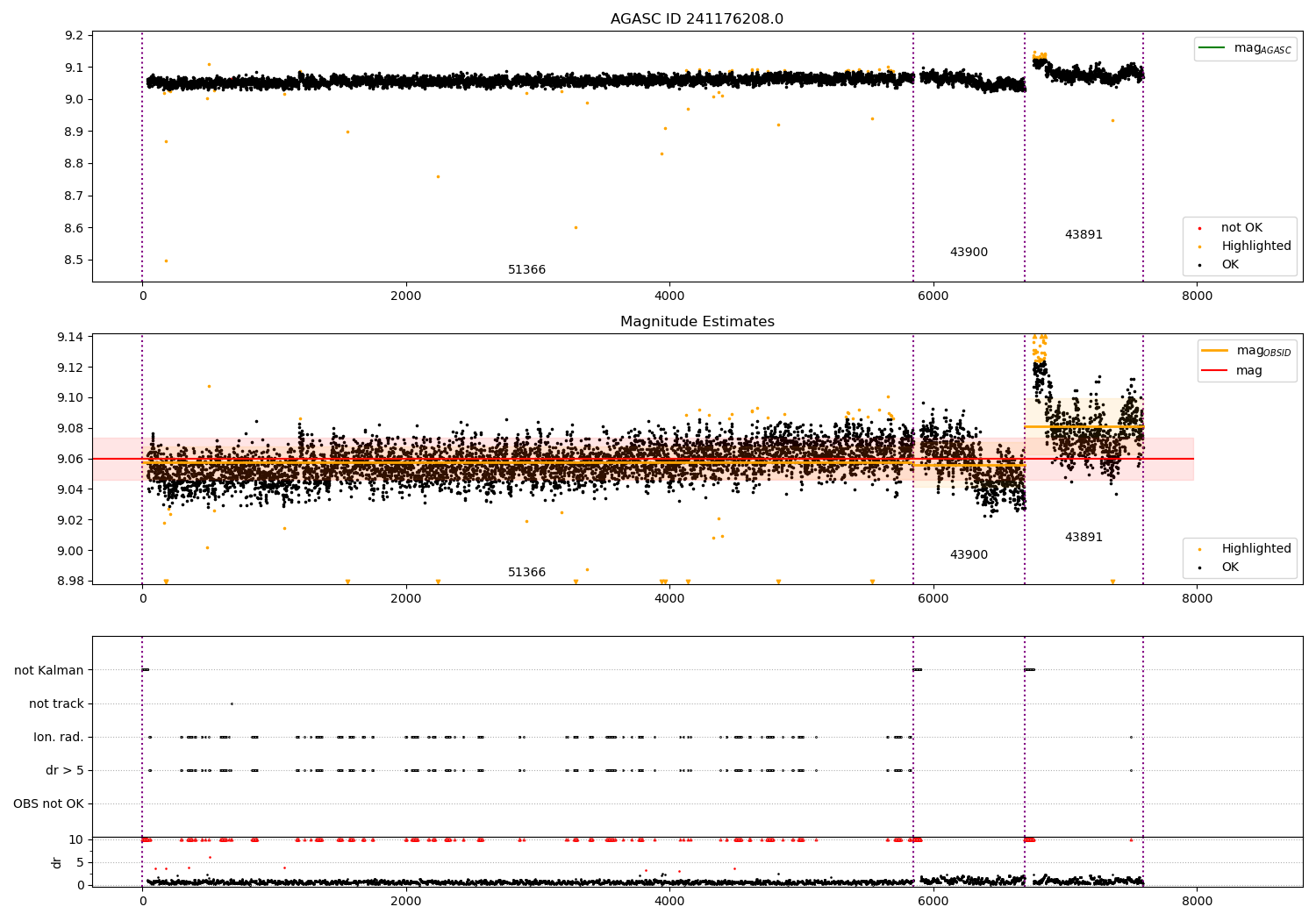This screenshot has height=921, width=1316.
Task: Click the '2000' x-axis tick under top plot
Action: click(406, 296)
